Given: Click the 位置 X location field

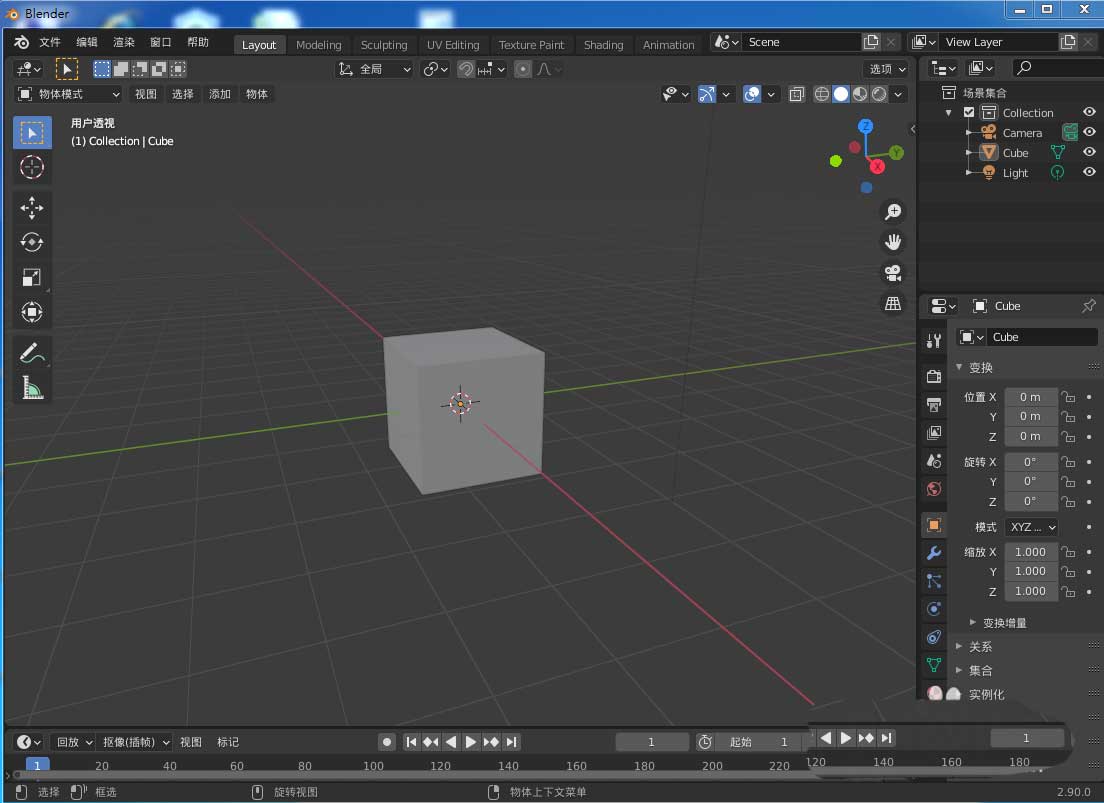Looking at the screenshot, I should [1030, 397].
